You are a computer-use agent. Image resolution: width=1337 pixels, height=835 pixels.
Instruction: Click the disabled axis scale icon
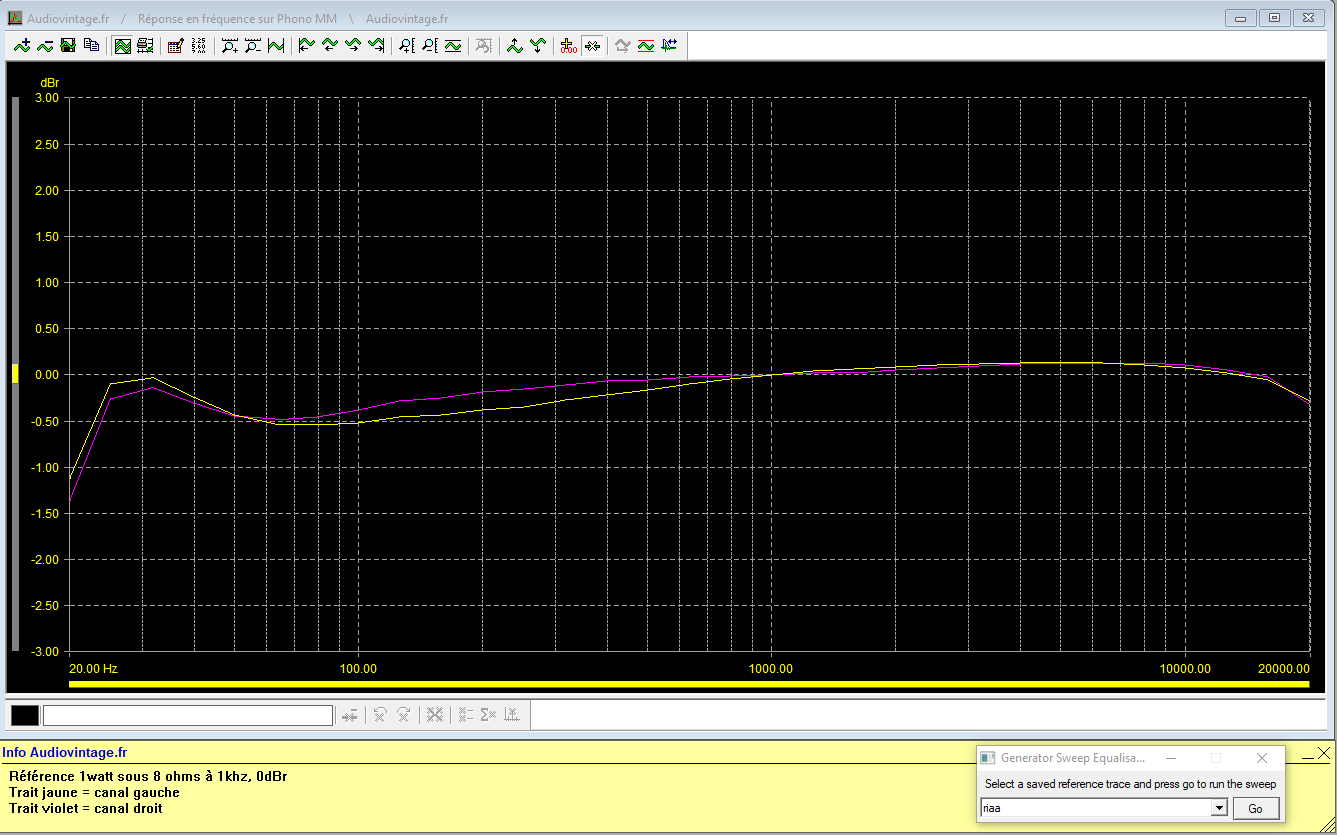coord(511,715)
